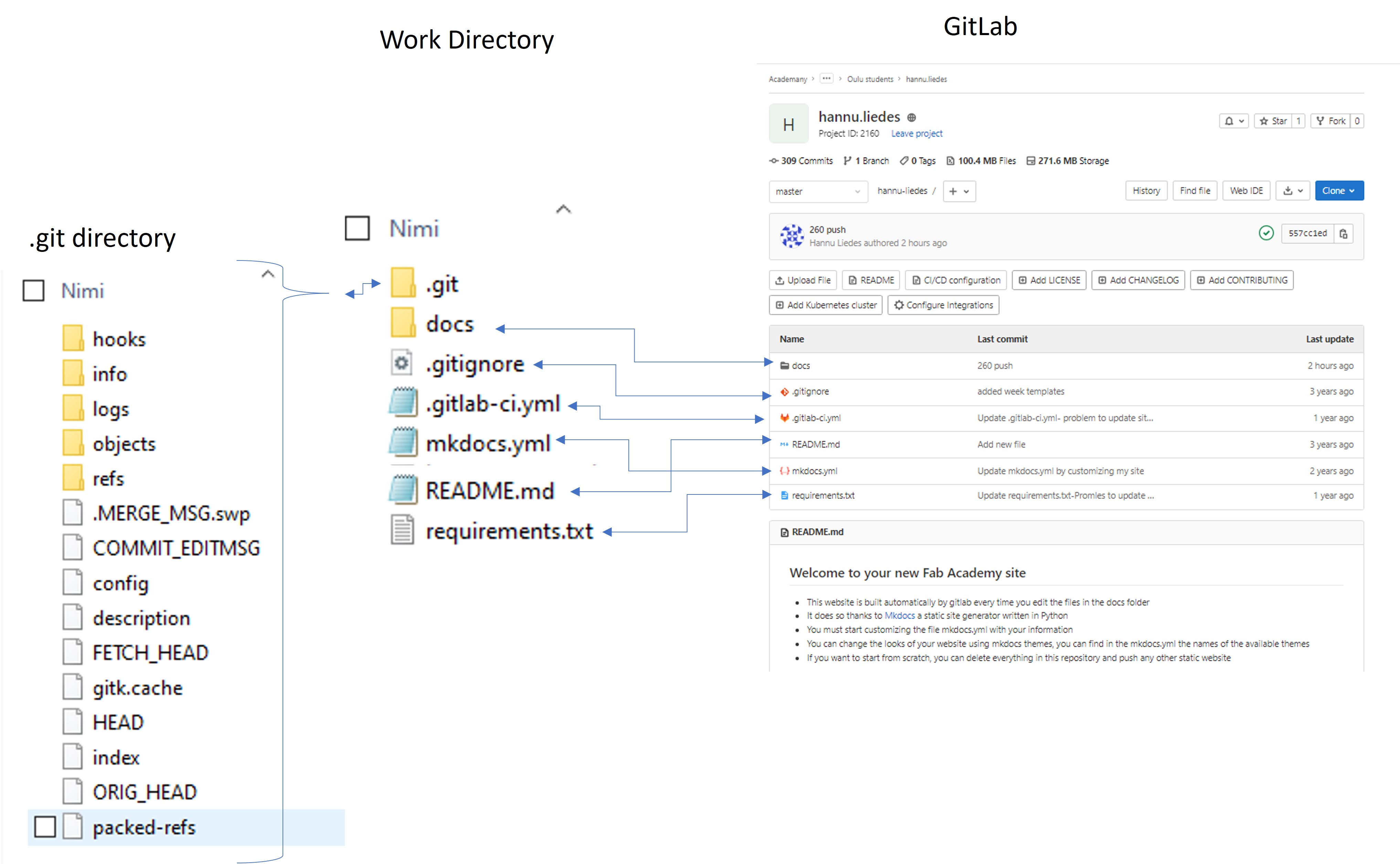The image size is (1400, 864).
Task: Tick the select-all checkbox beside Nimi in Work Directory
Action: point(357,228)
